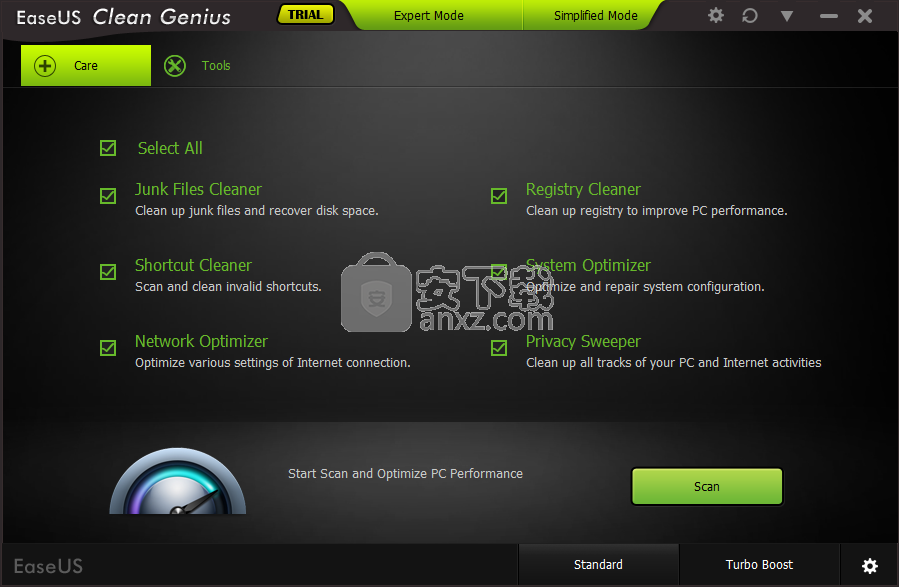Uncheck Junk Files Cleaner checkbox
This screenshot has height=587, width=899.
tap(108, 196)
